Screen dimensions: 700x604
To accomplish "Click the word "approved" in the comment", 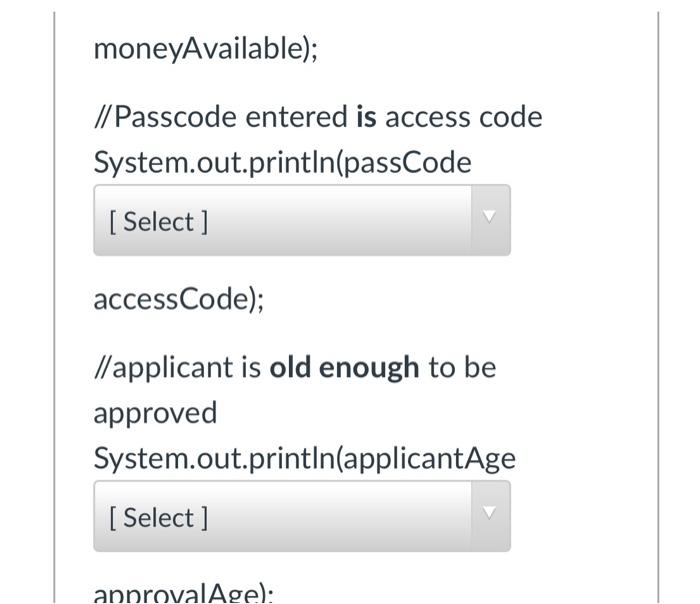I will pos(155,412).
